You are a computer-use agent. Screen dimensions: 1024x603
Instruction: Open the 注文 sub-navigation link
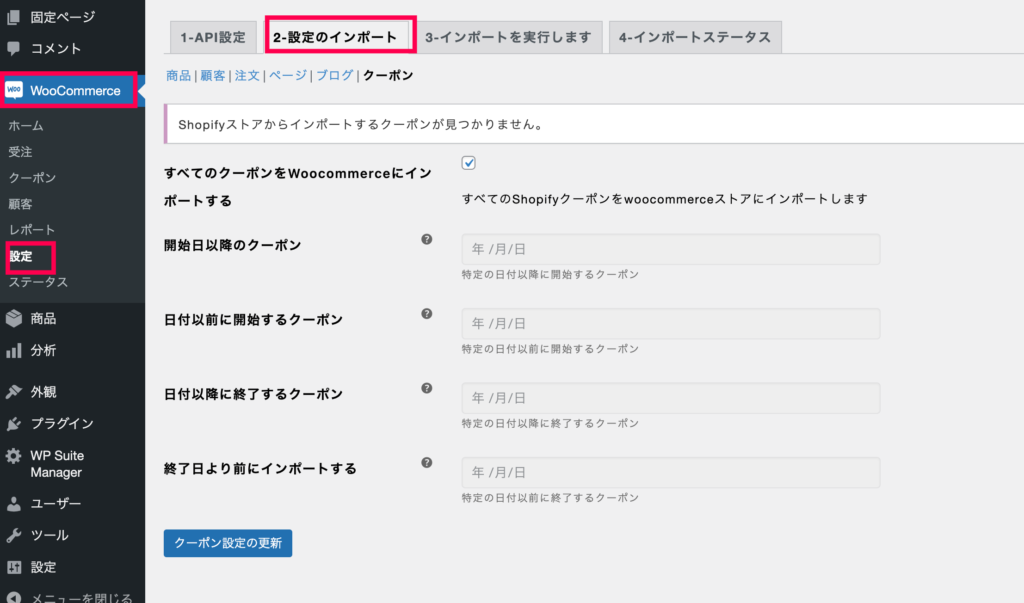(x=247, y=76)
